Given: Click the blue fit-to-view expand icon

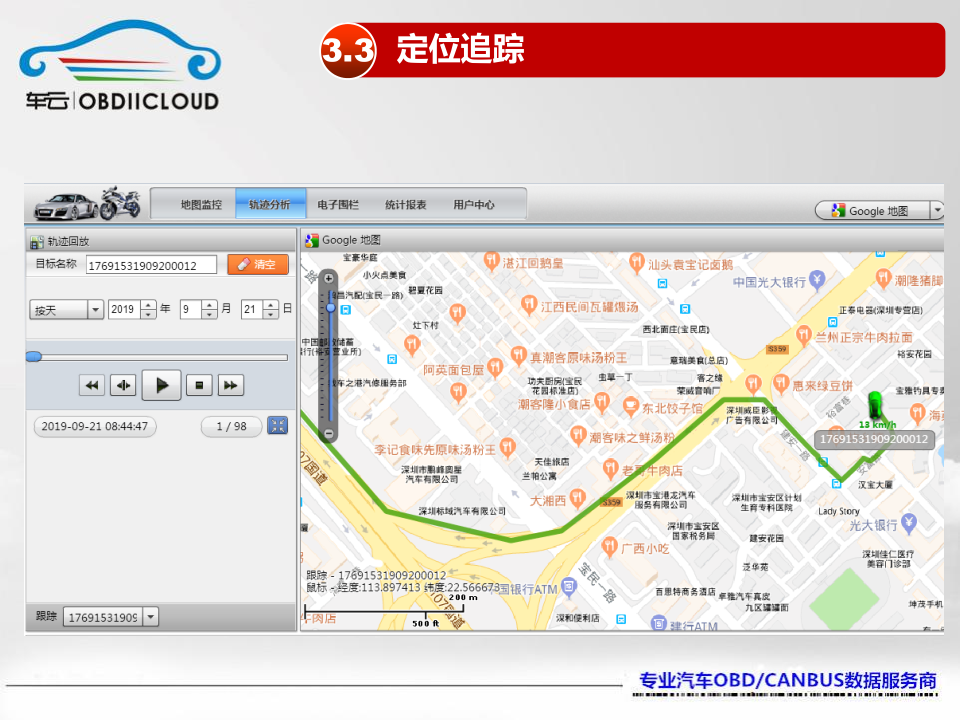Looking at the screenshot, I should point(278,426).
